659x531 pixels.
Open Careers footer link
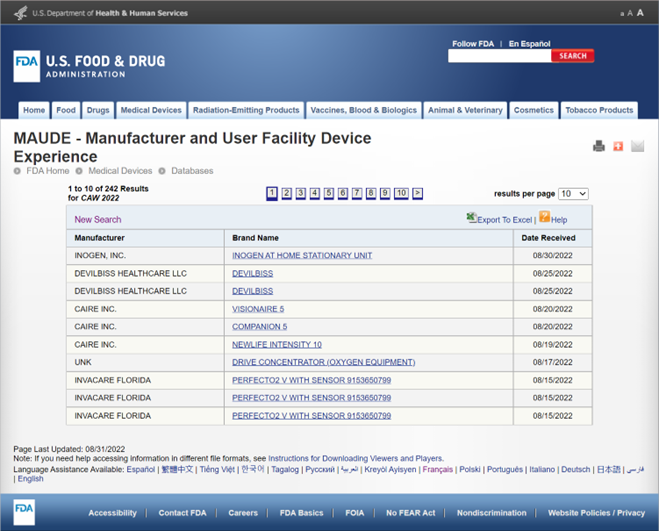click(x=243, y=513)
